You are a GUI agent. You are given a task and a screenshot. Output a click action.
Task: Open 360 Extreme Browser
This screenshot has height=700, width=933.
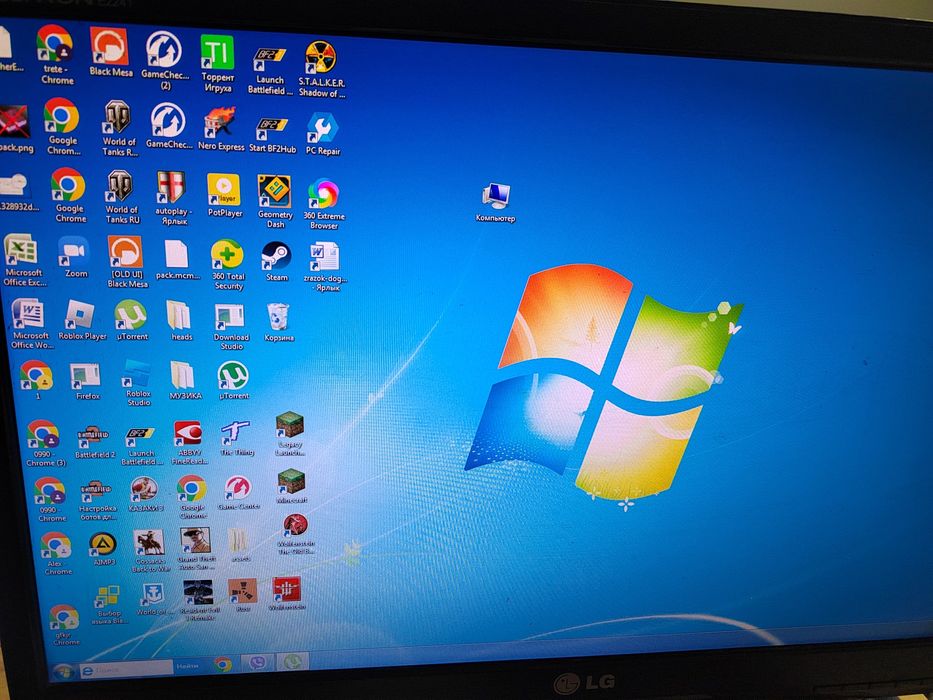click(x=324, y=204)
